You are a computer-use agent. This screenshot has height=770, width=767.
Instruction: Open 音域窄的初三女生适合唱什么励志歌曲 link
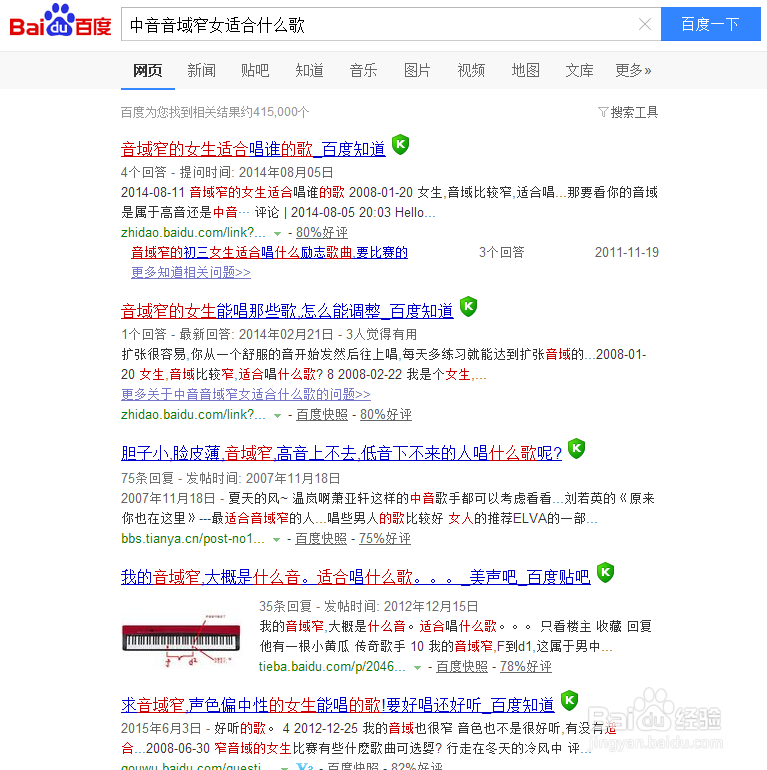[x=269, y=252]
